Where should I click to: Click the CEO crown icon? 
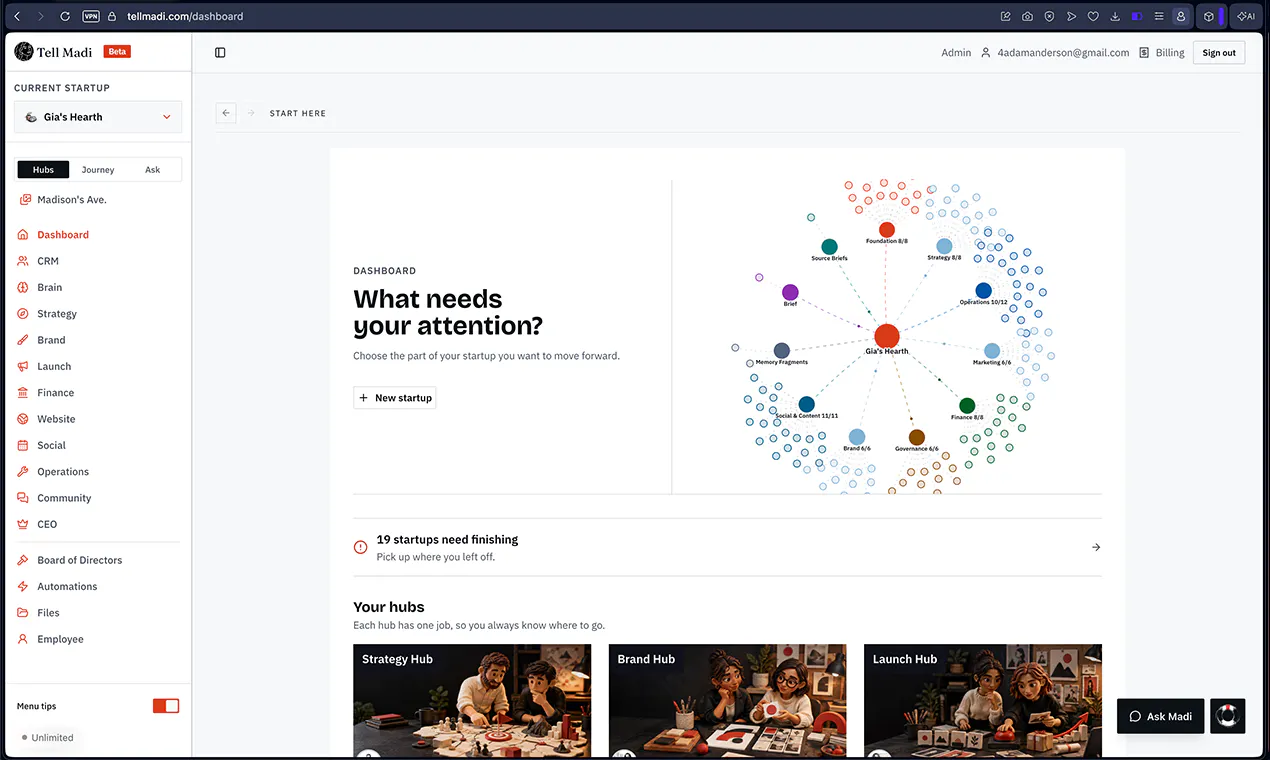(24, 524)
